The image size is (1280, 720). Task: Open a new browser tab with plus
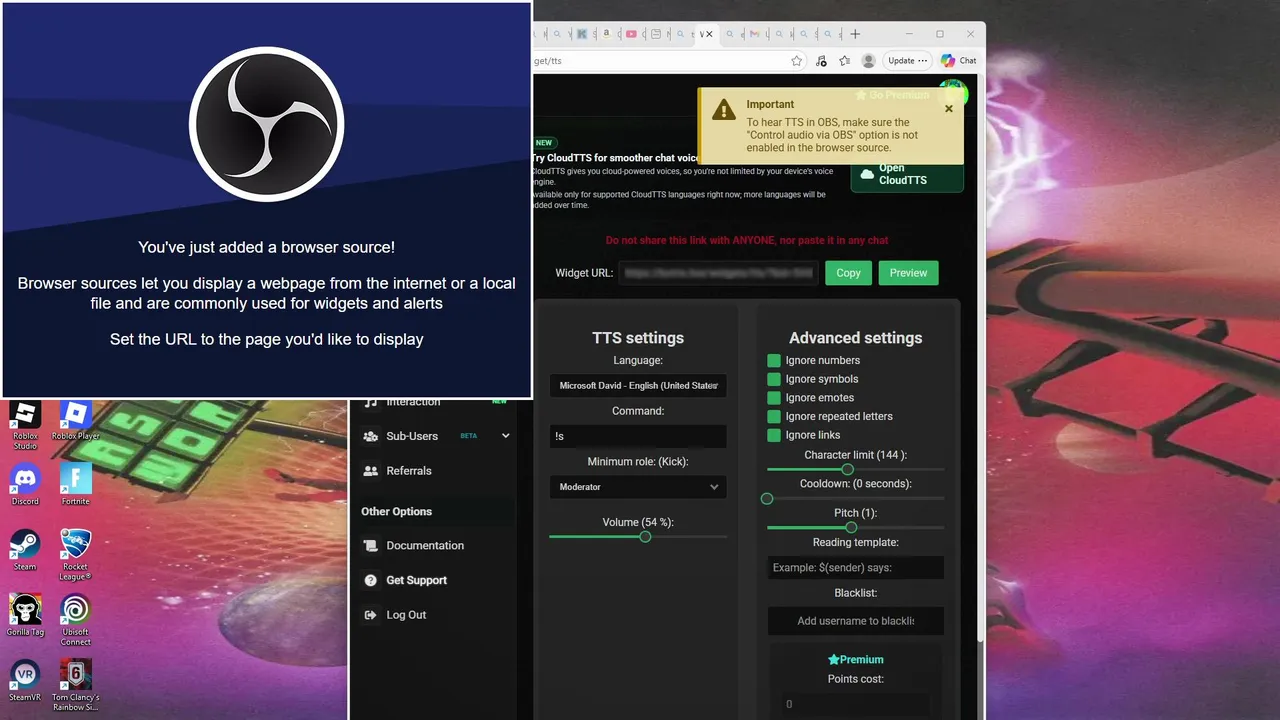click(x=855, y=34)
